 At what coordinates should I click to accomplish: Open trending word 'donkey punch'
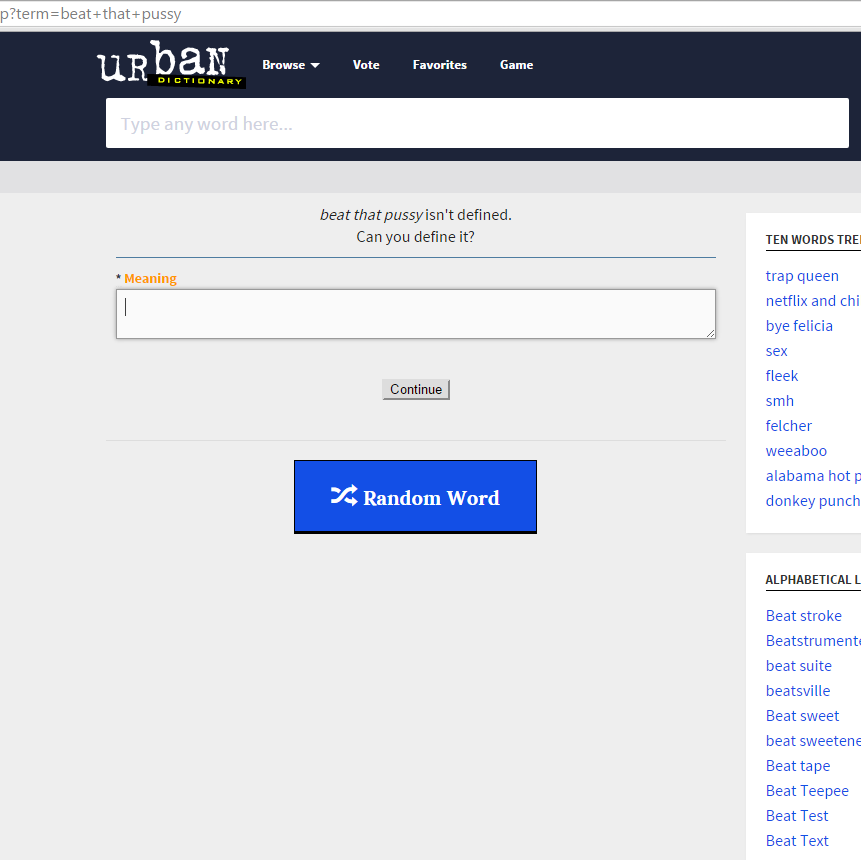coord(813,501)
